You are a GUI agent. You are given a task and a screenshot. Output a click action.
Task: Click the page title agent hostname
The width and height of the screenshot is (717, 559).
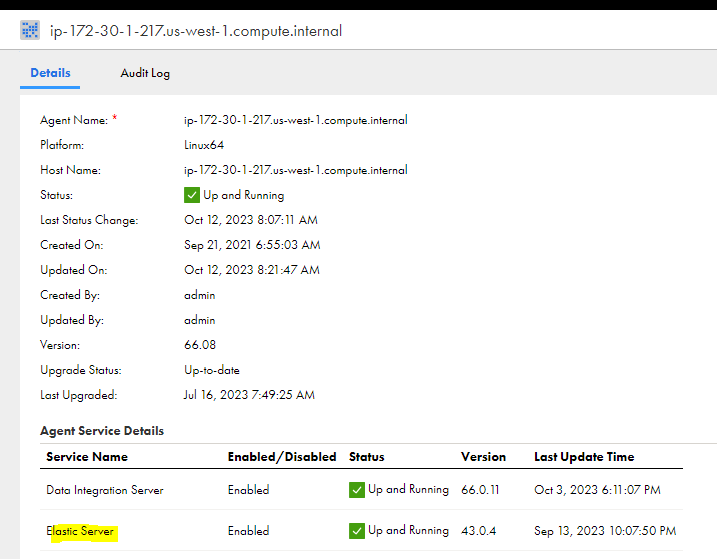(196, 31)
